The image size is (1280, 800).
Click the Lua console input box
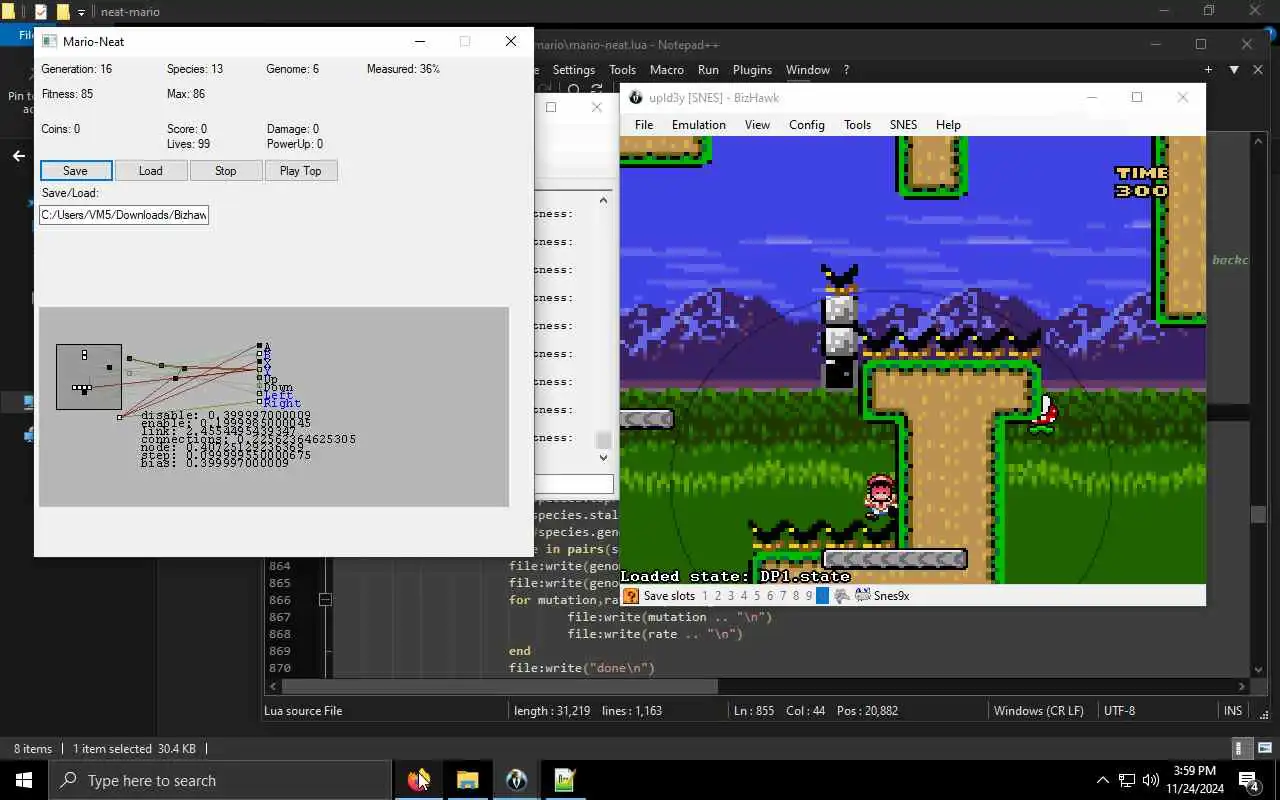[574, 484]
